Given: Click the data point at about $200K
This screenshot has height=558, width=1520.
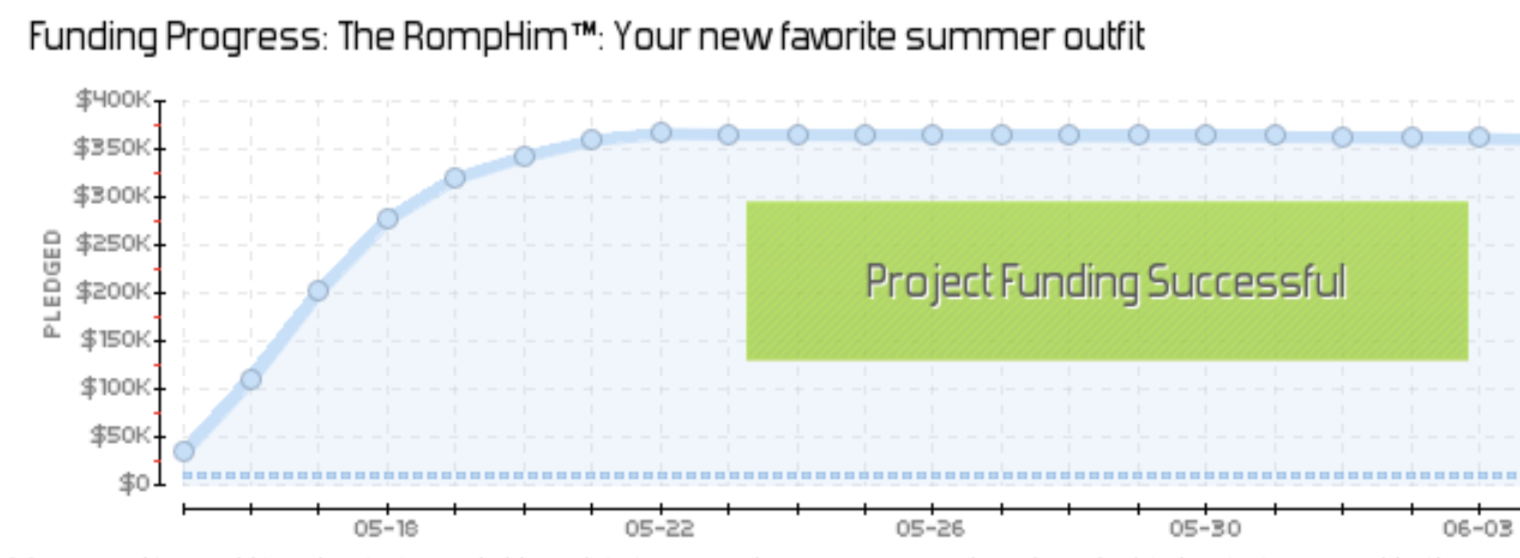Looking at the screenshot, I should (x=318, y=290).
